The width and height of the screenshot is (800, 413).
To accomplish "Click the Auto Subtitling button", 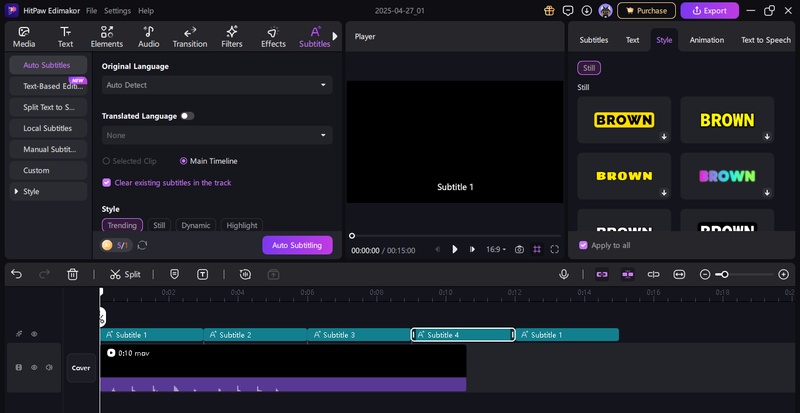I will (x=297, y=245).
